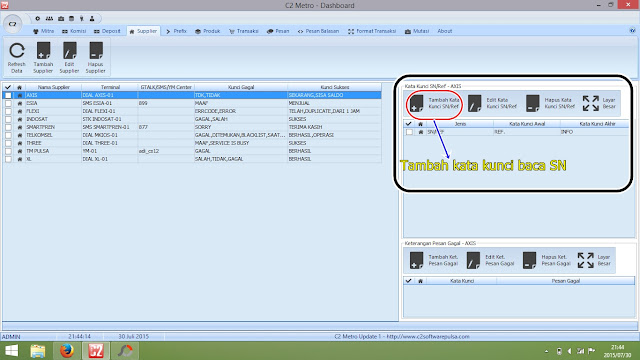
Task: Tick the checkbox for XL supplier
Action: [8, 159]
